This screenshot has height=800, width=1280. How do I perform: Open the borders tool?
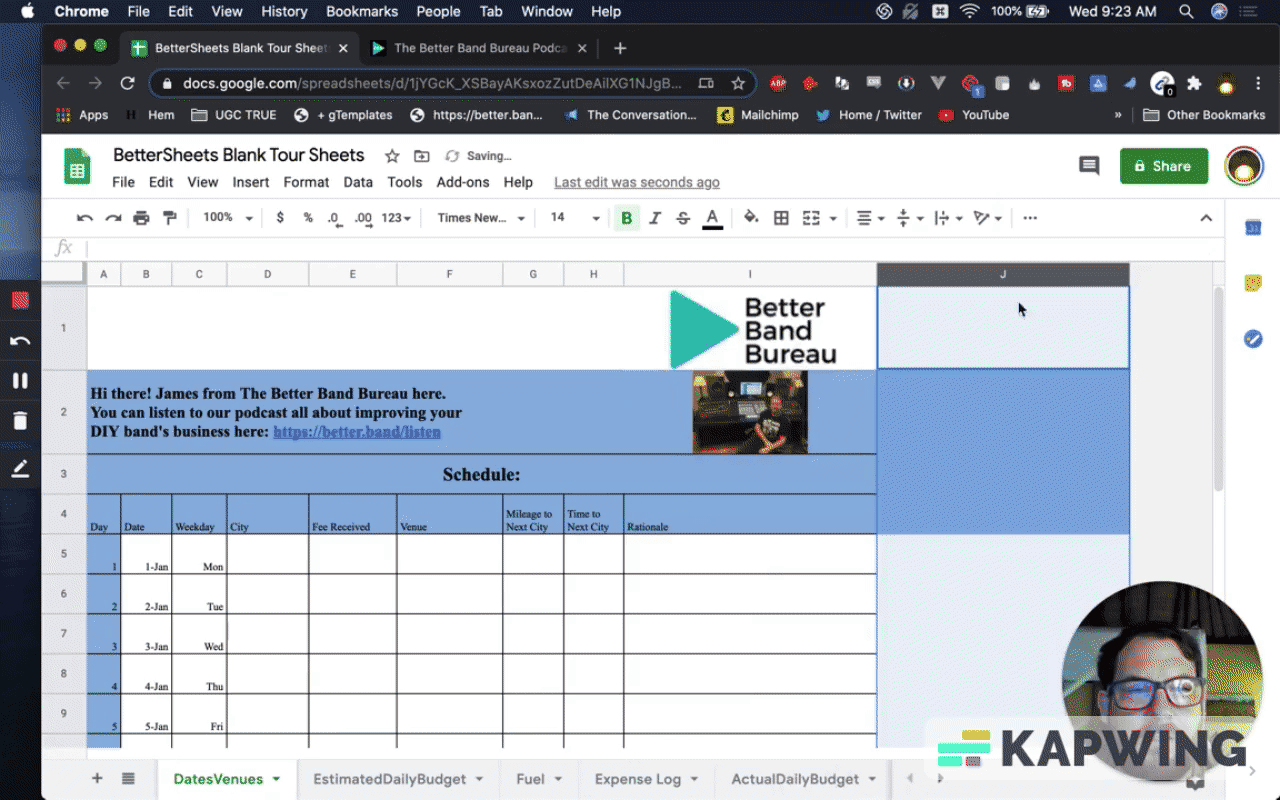pyautogui.click(x=781, y=218)
